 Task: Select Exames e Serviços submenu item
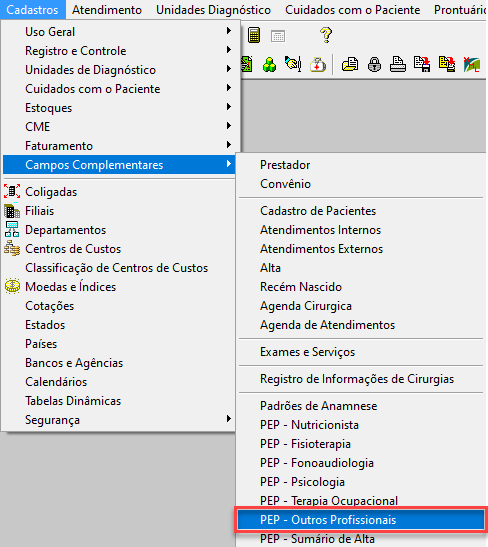361,352
